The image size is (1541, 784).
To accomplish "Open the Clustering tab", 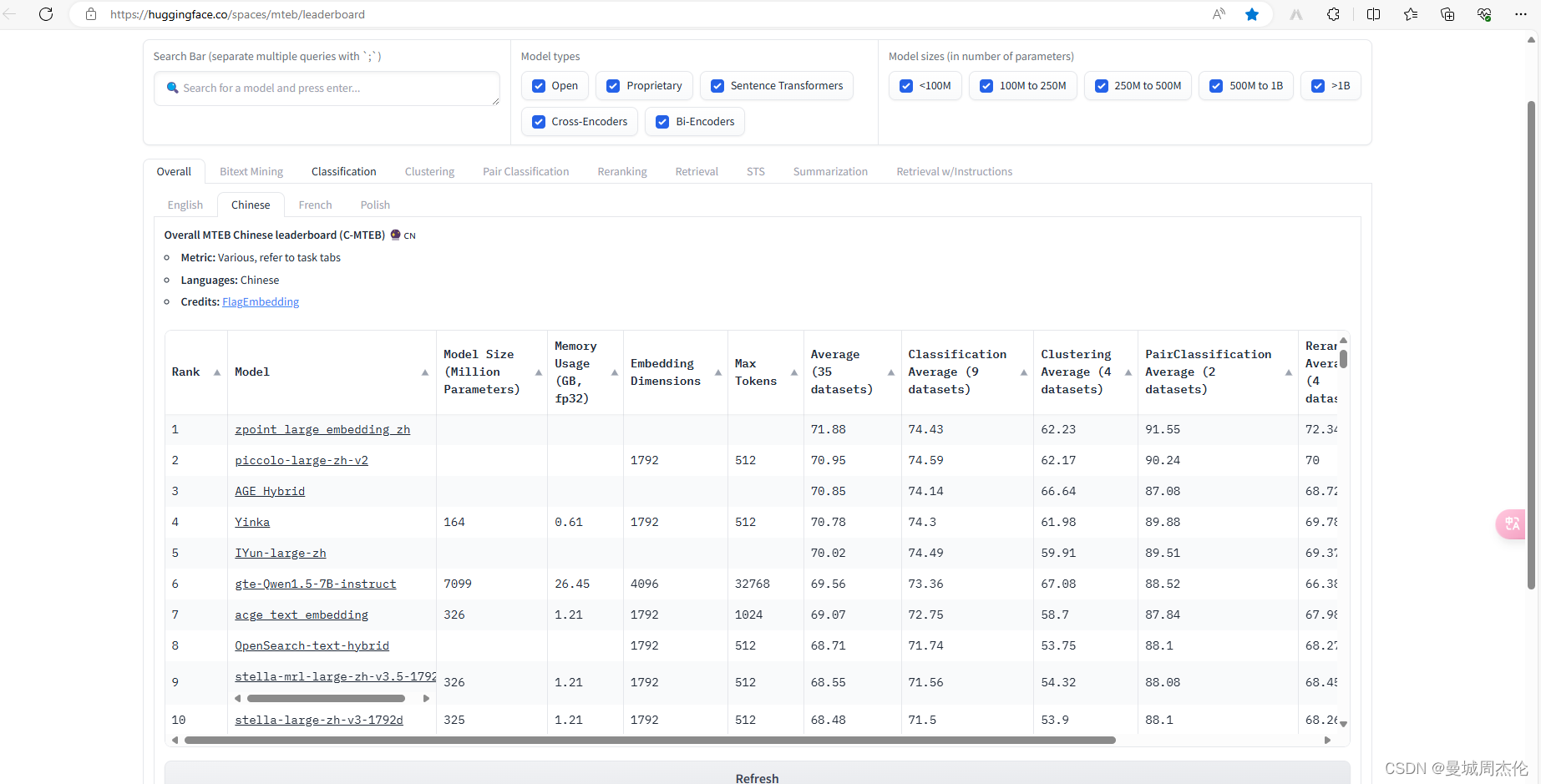I will point(429,172).
